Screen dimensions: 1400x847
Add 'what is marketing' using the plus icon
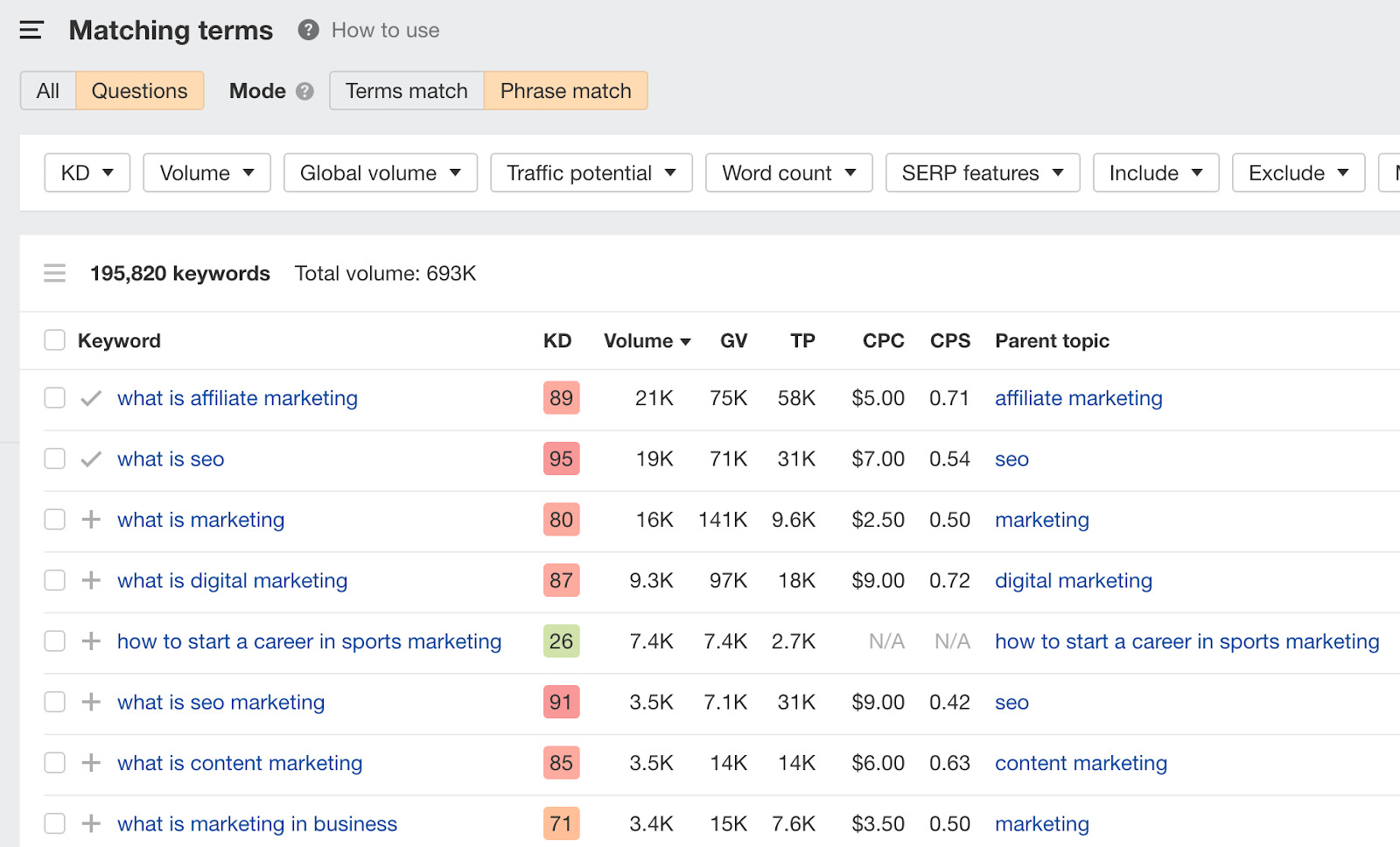(89, 519)
